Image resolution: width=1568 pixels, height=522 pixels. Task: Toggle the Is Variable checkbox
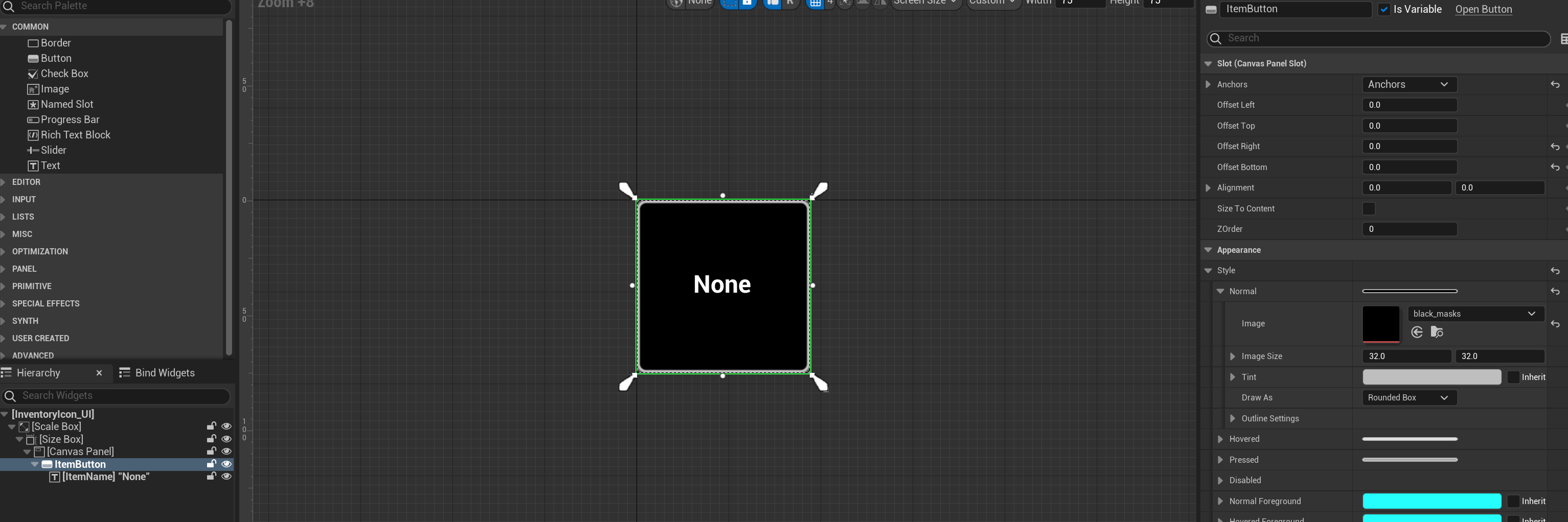point(1384,9)
